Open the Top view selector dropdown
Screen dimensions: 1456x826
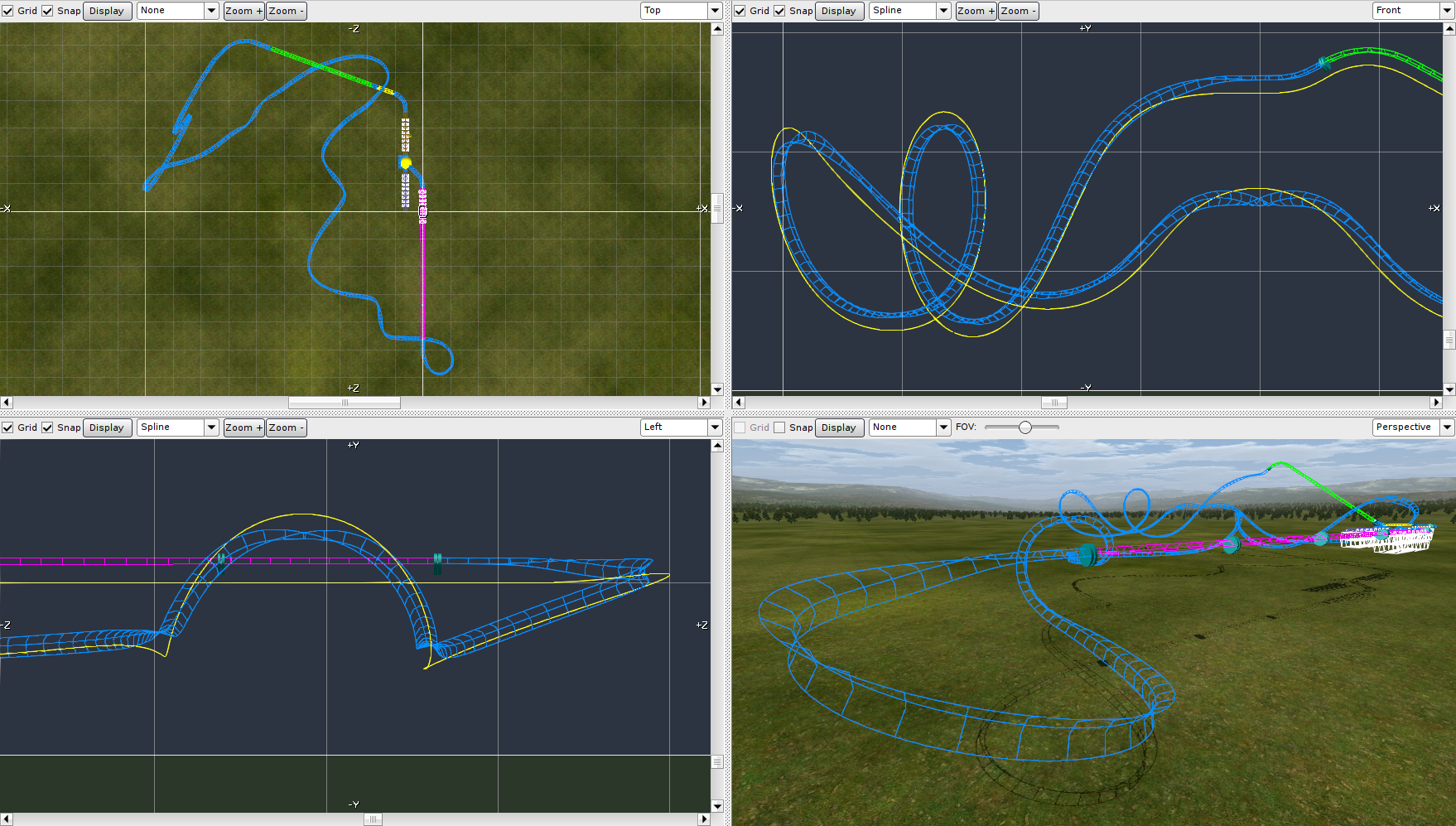(715, 11)
